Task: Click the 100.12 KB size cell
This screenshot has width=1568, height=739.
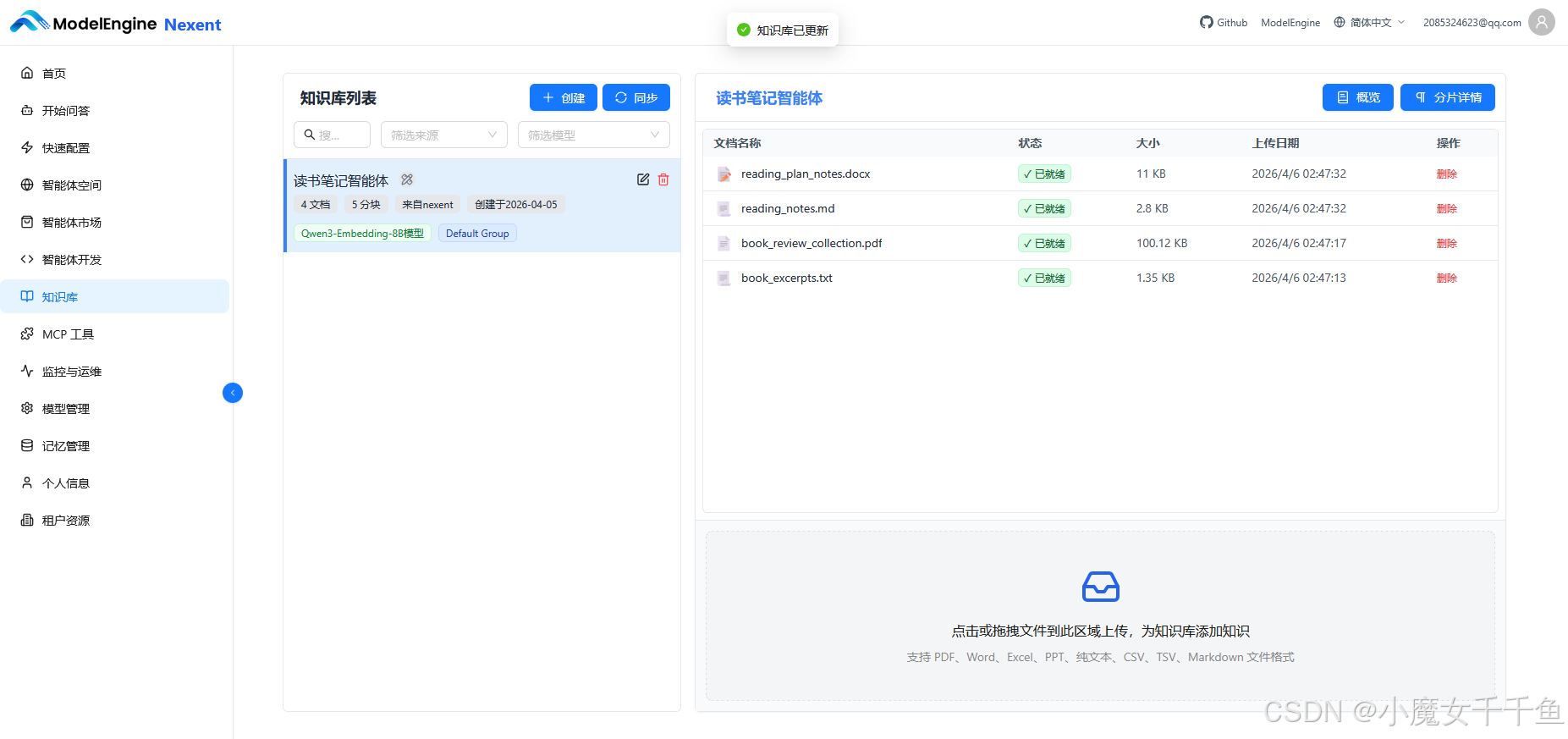Action: 1162,243
